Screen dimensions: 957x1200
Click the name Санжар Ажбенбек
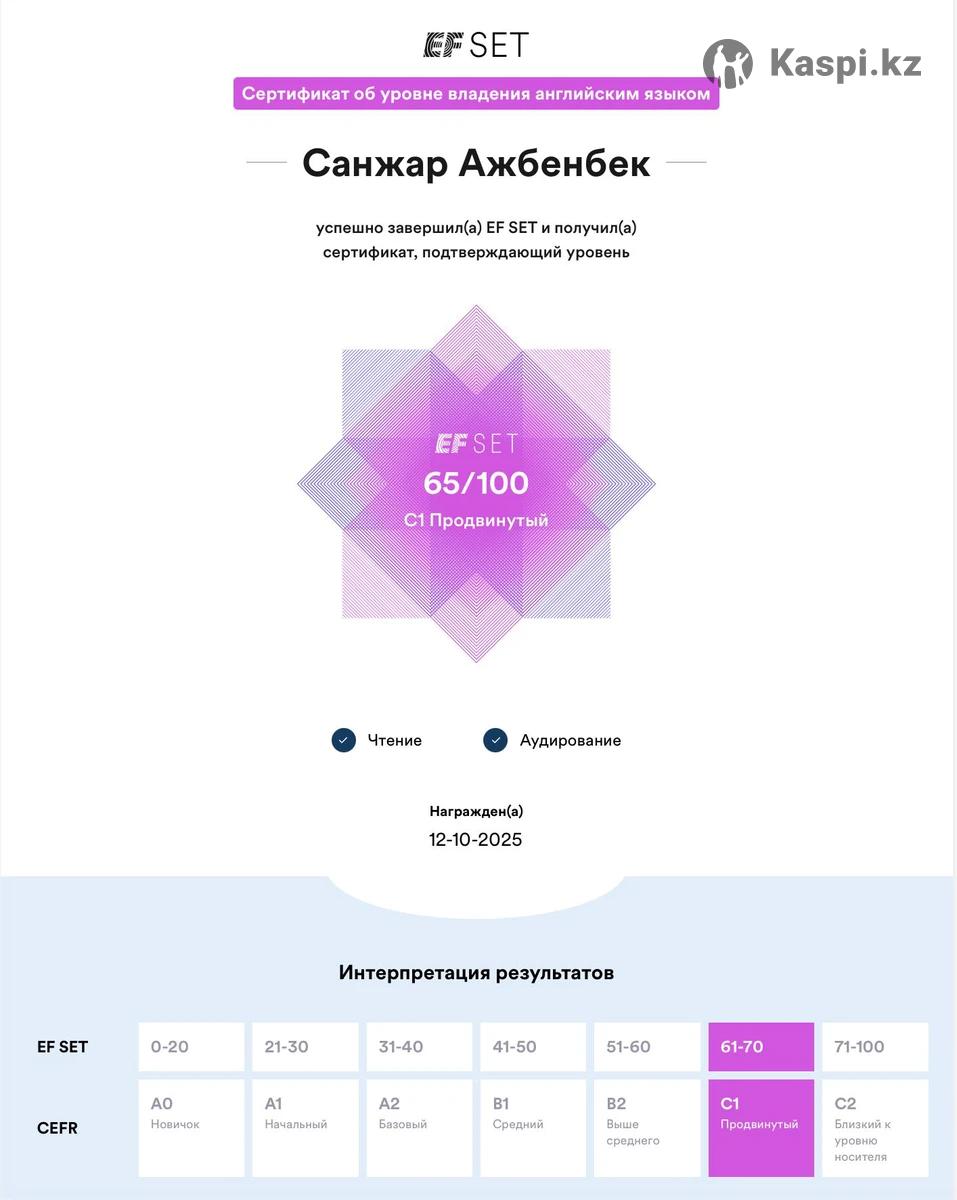pos(476,163)
